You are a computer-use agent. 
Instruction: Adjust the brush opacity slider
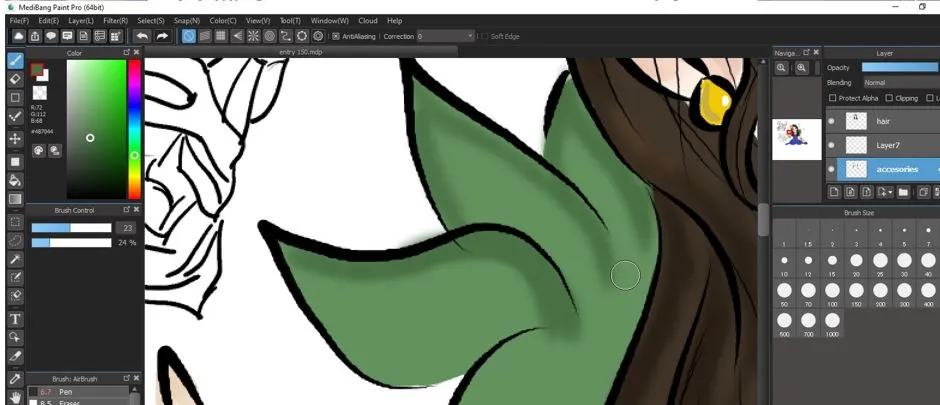click(x=71, y=243)
